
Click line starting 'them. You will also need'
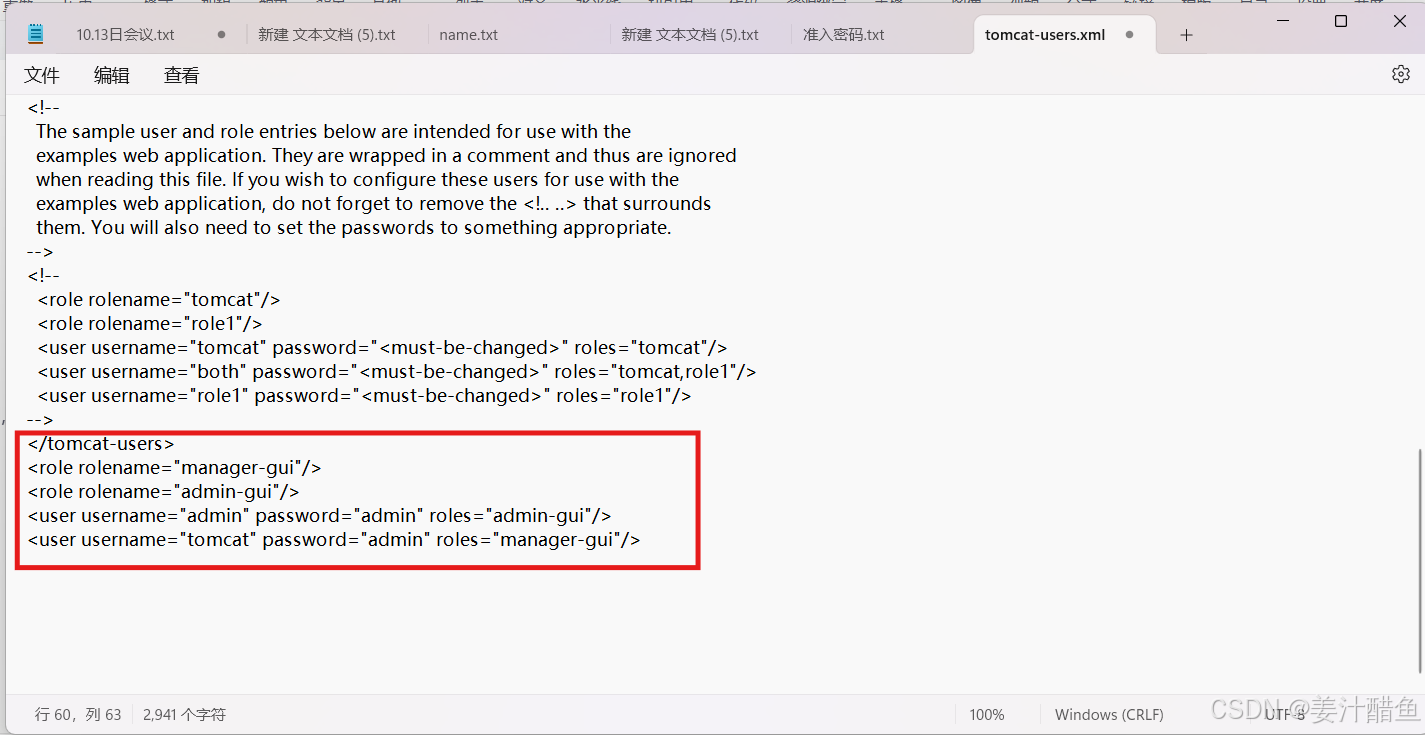[x=354, y=228]
